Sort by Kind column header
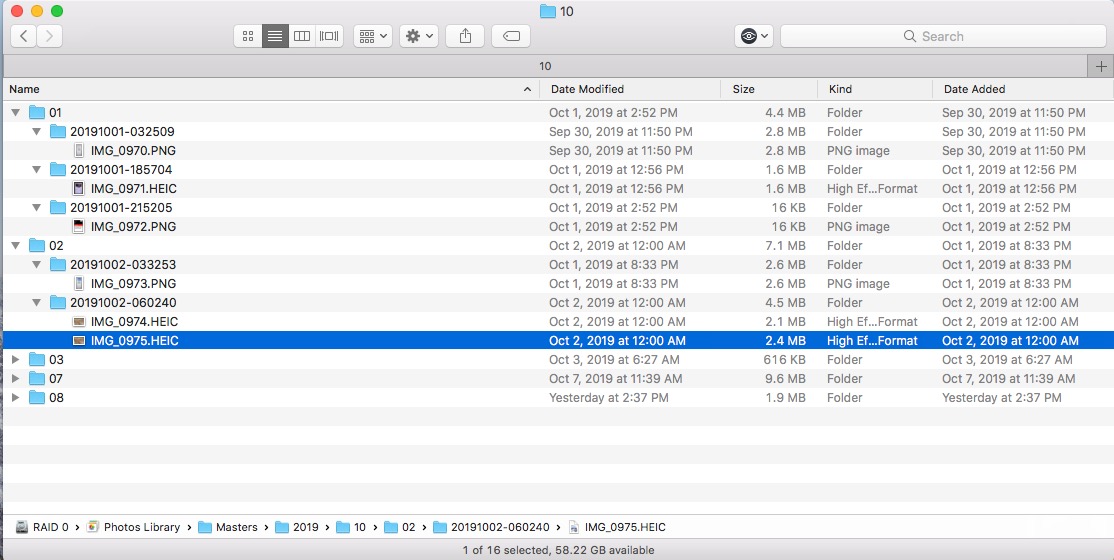1114x560 pixels. [875, 89]
